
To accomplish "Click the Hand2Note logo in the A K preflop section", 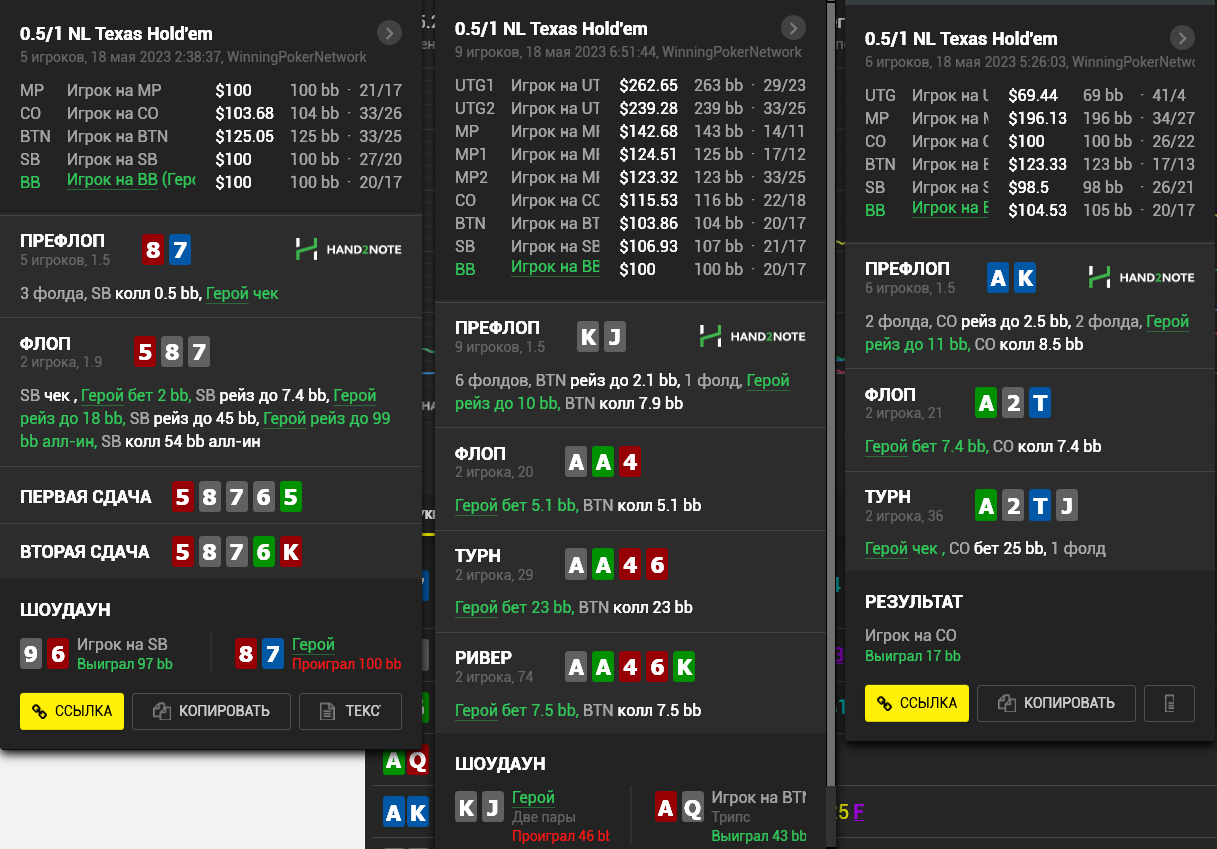I will point(1141,277).
